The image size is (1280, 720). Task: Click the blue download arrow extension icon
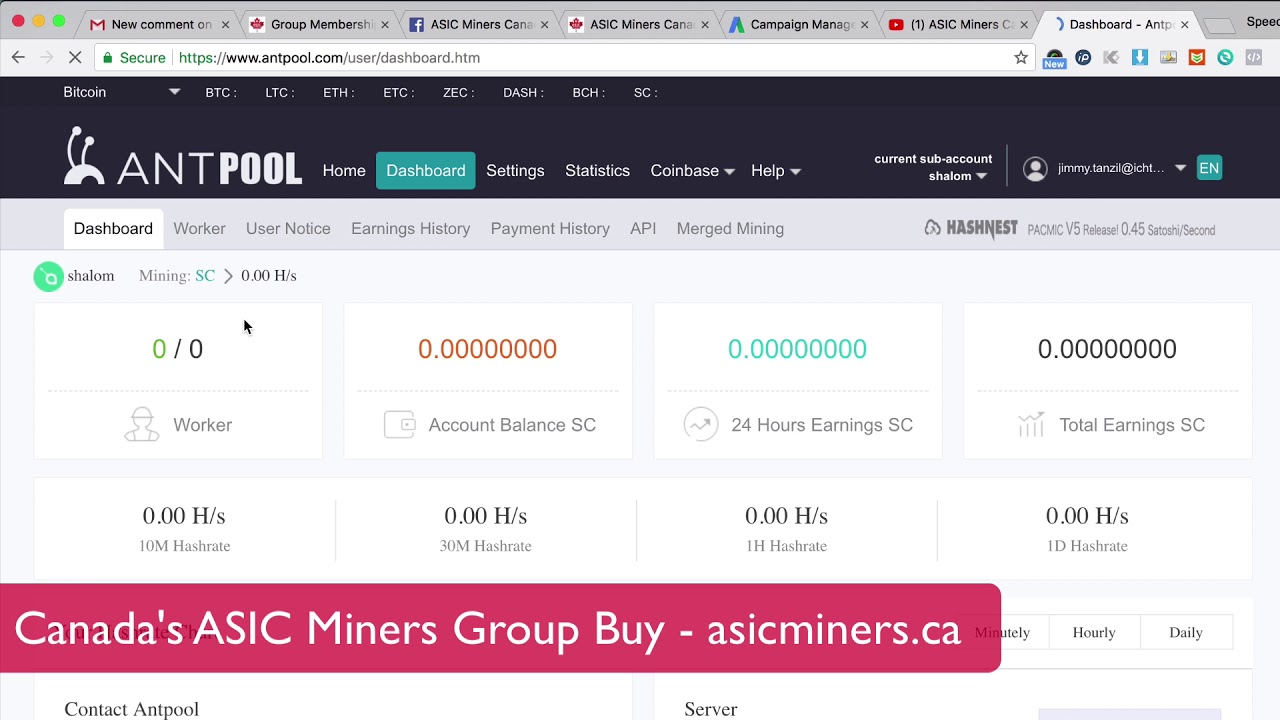1140,58
